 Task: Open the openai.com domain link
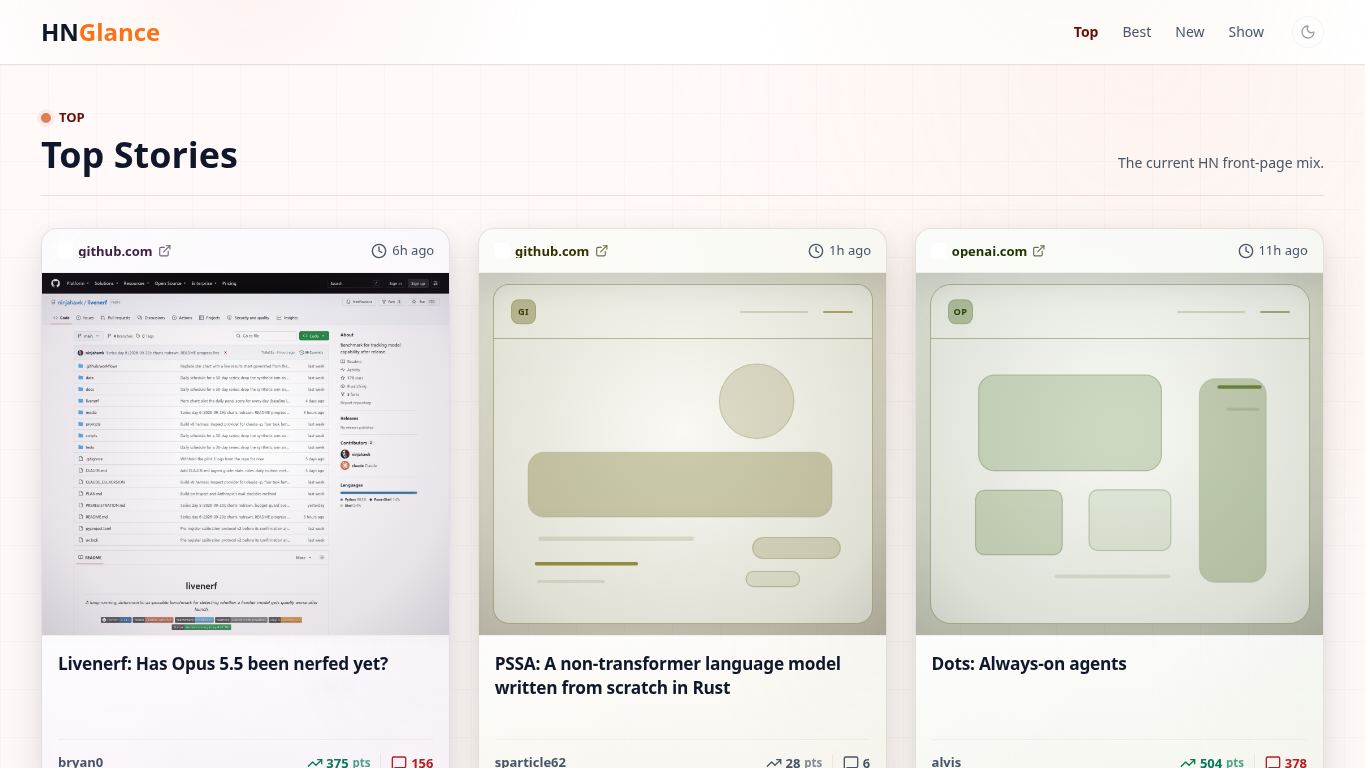click(989, 251)
